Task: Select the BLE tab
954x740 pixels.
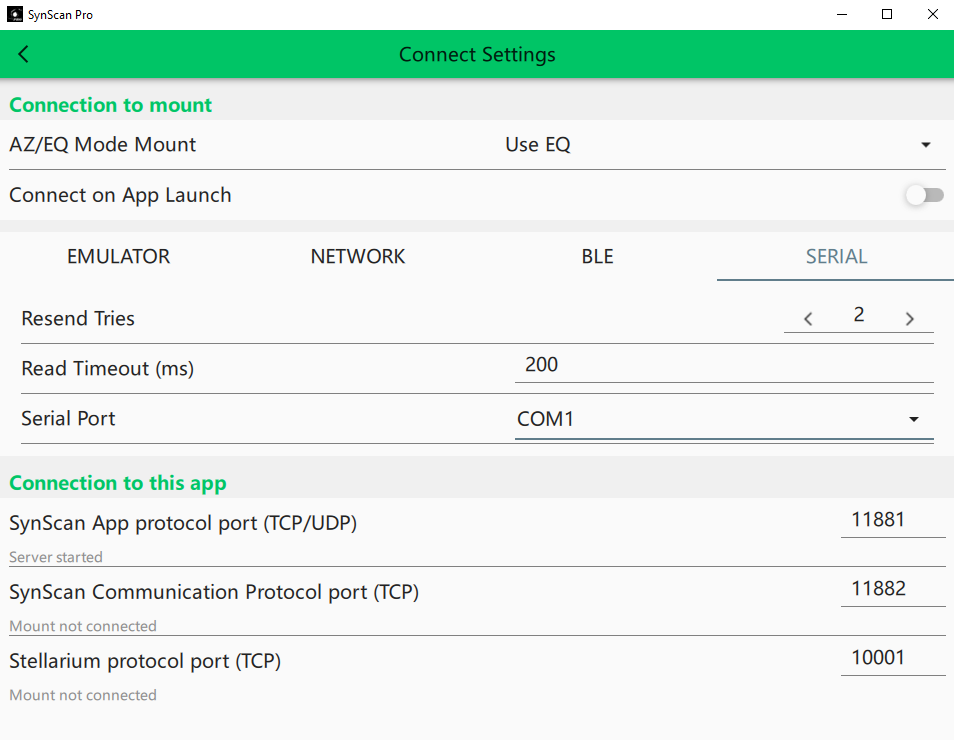Action: [x=597, y=257]
